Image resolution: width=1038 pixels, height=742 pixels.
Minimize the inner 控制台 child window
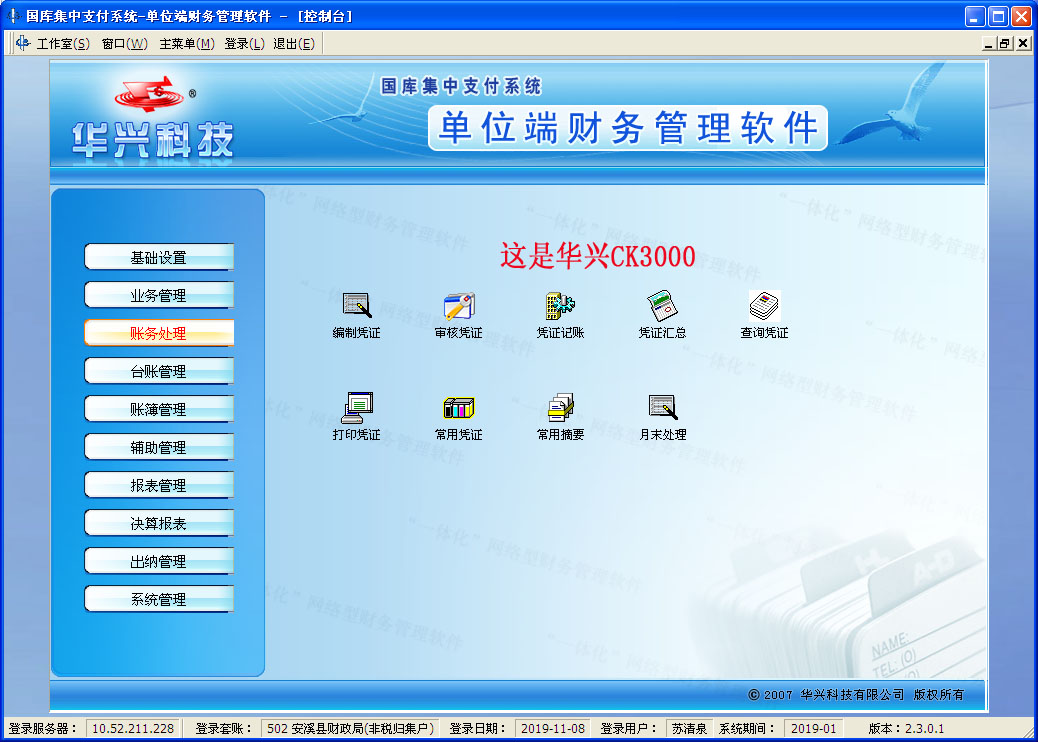(988, 44)
